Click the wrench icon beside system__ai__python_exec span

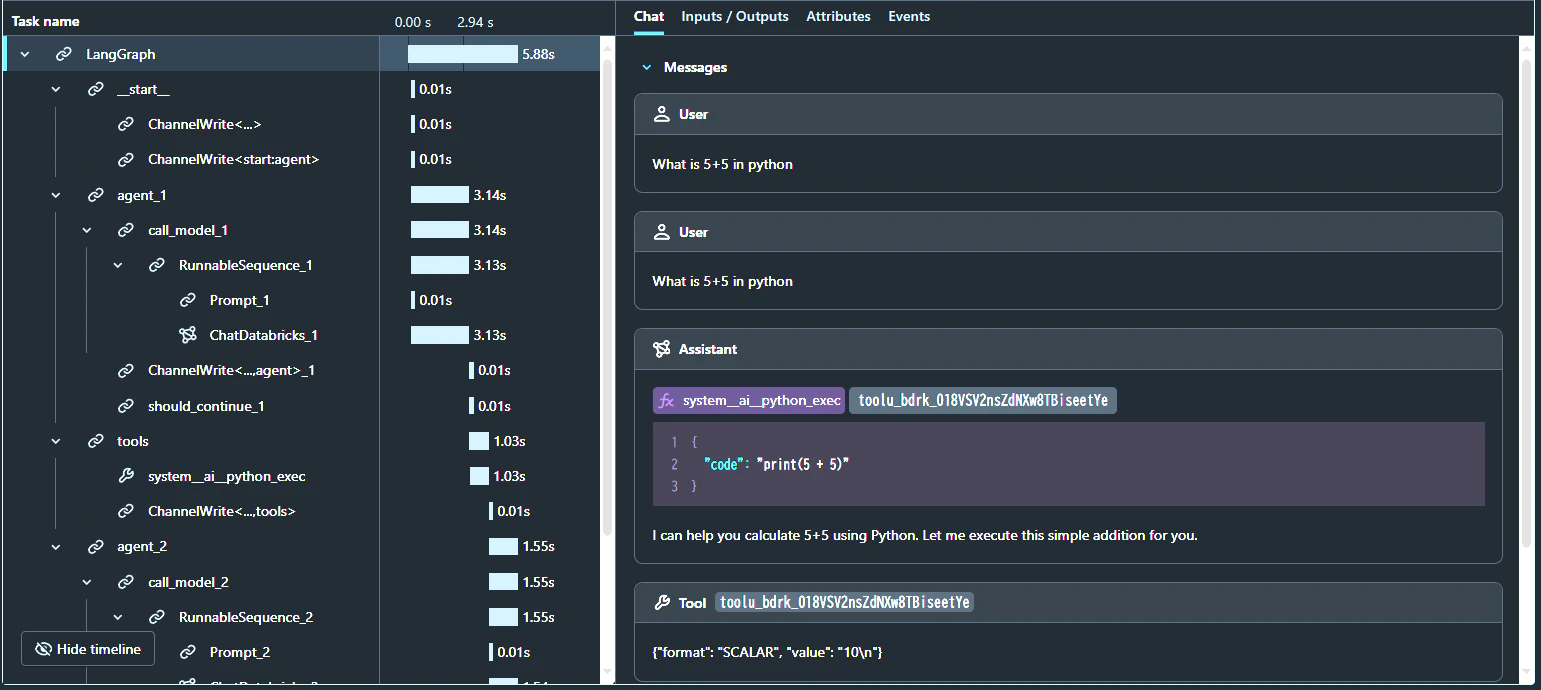click(x=126, y=476)
